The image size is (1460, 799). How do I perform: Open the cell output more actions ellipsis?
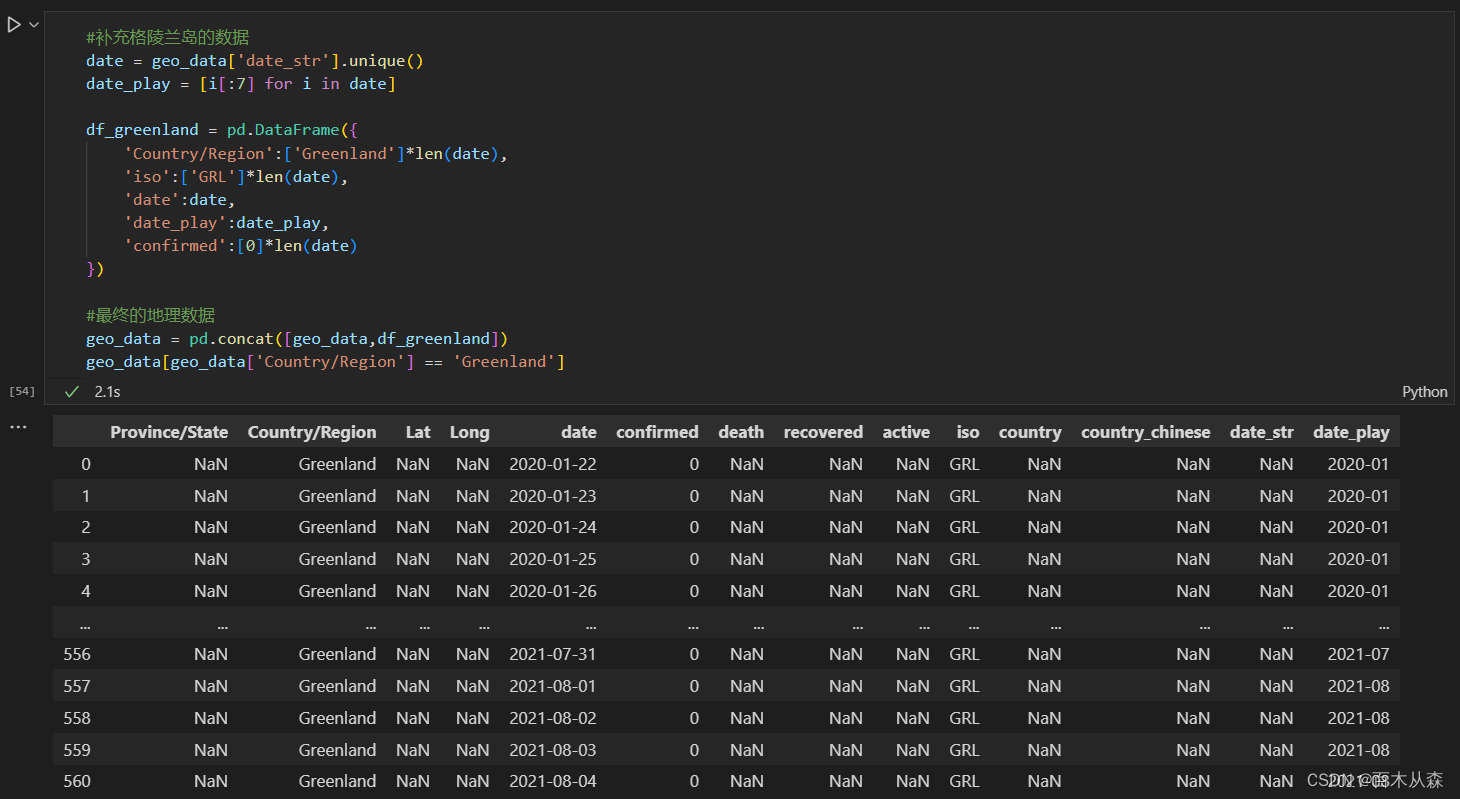click(18, 428)
